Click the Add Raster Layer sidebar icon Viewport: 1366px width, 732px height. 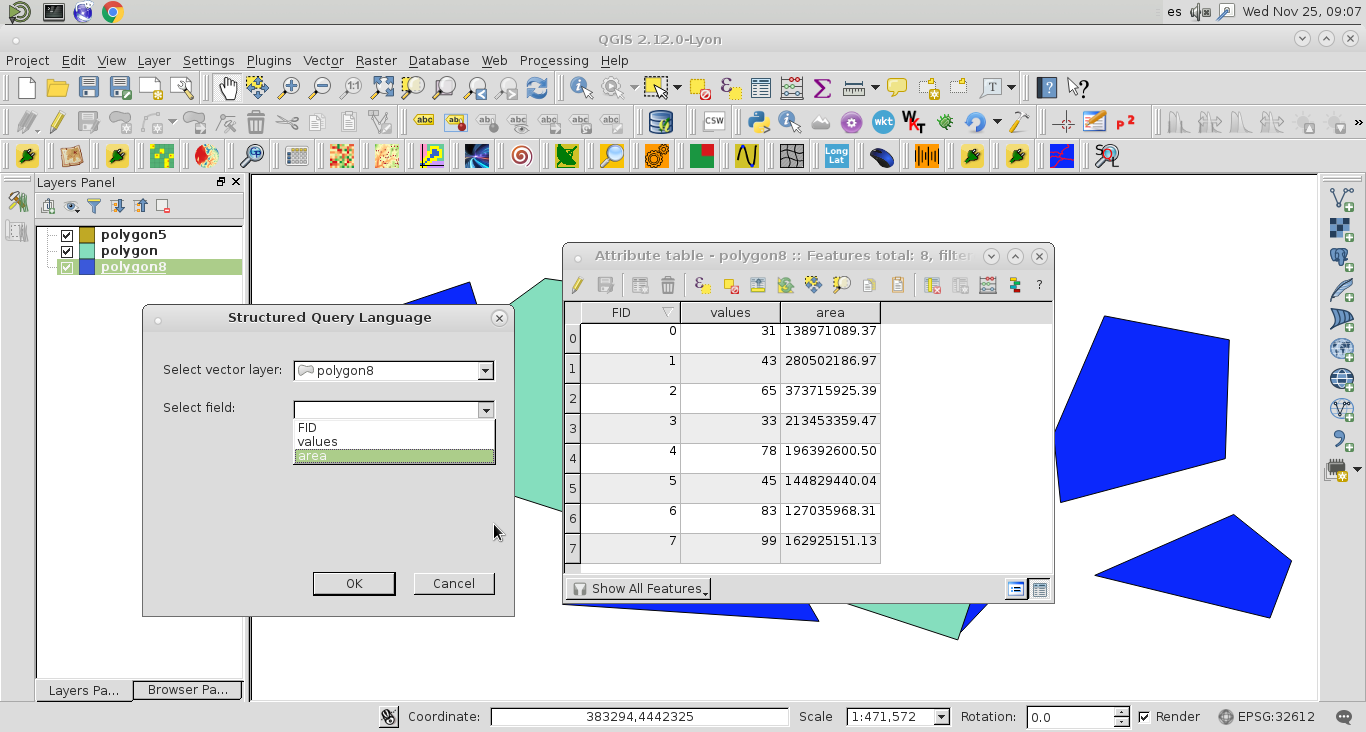click(1341, 229)
